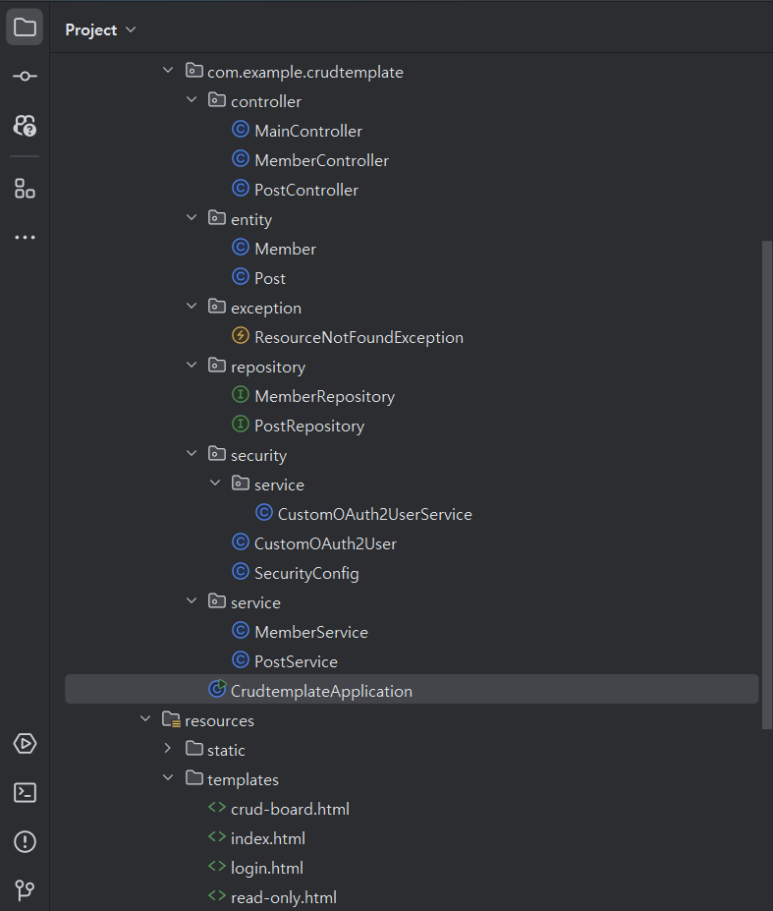
Task: Collapse the top-level service package chevron
Action: pyautogui.click(x=191, y=601)
